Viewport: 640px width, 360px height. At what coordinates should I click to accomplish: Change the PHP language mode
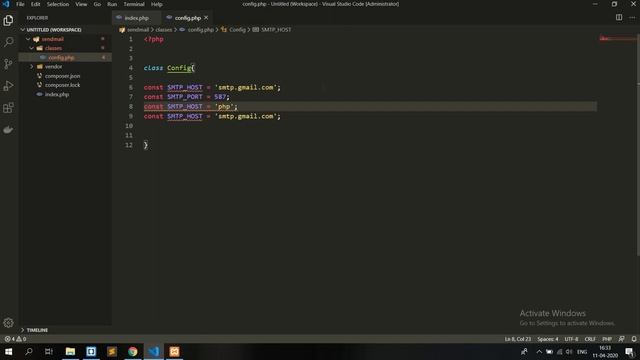point(607,339)
